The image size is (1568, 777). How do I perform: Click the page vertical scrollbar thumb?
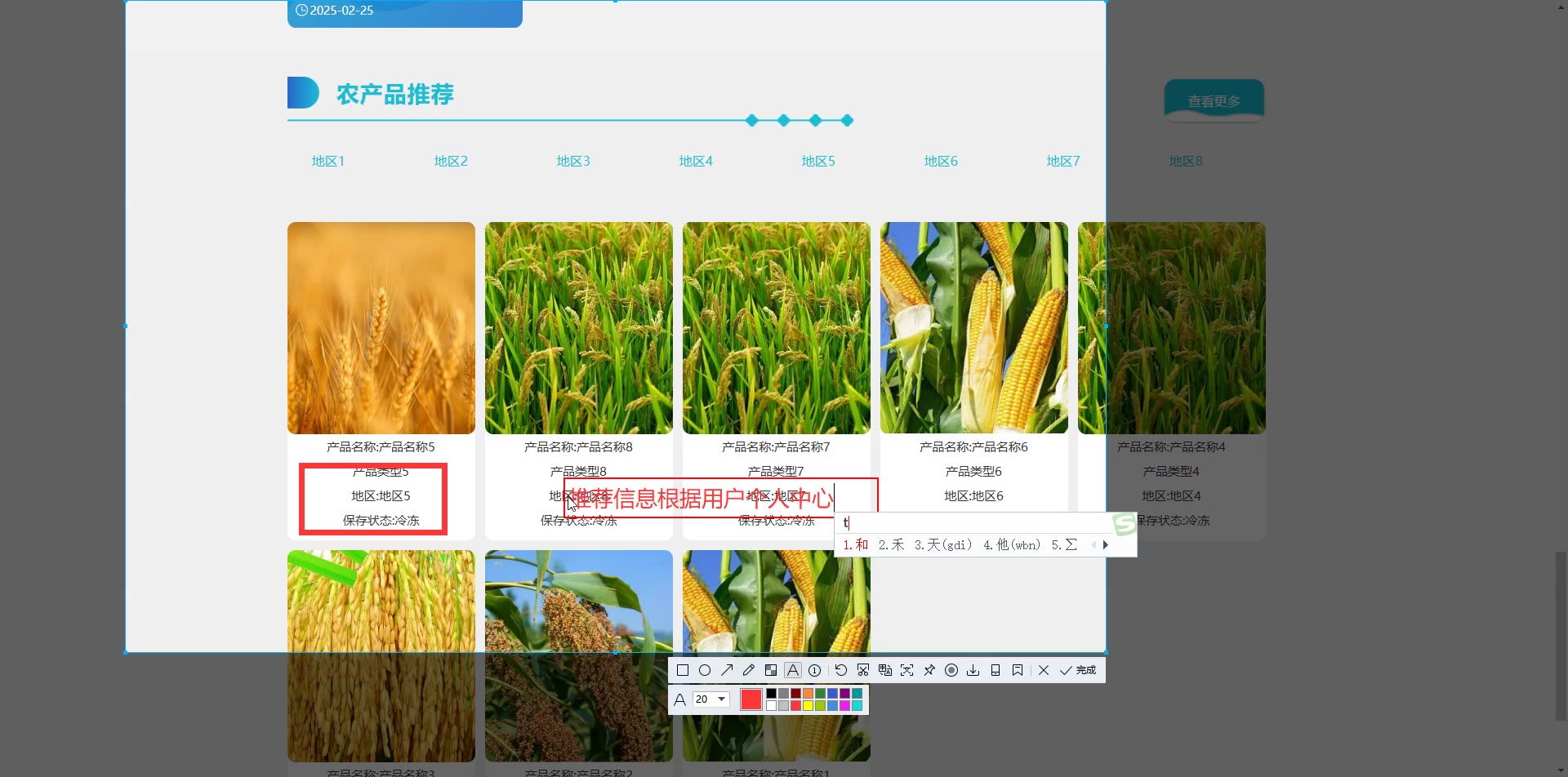pyautogui.click(x=1561, y=637)
